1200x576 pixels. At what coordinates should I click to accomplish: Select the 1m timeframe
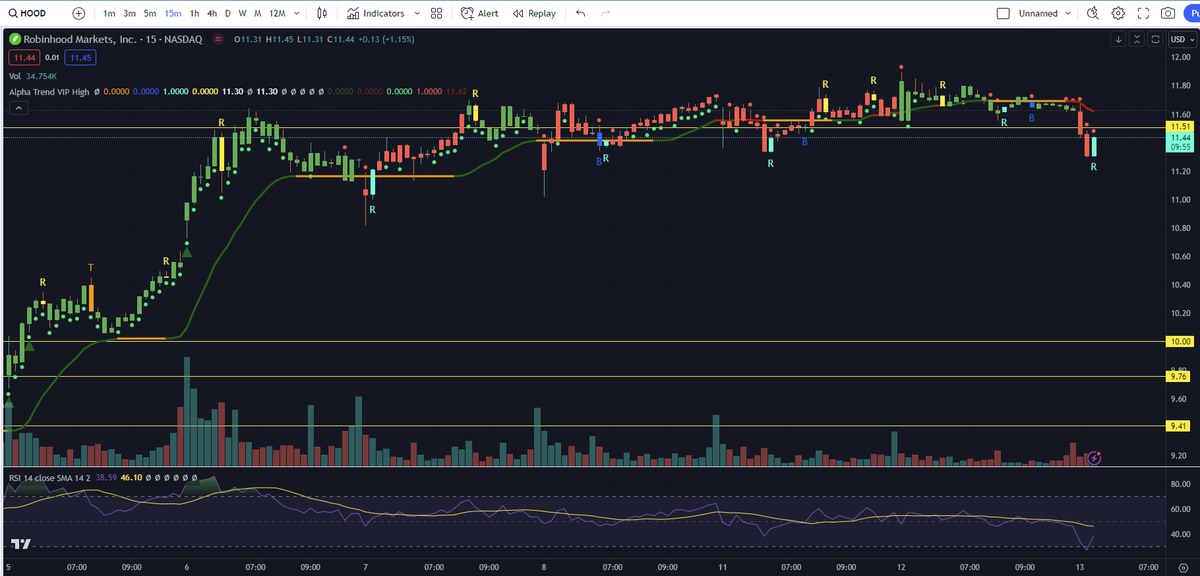(109, 14)
